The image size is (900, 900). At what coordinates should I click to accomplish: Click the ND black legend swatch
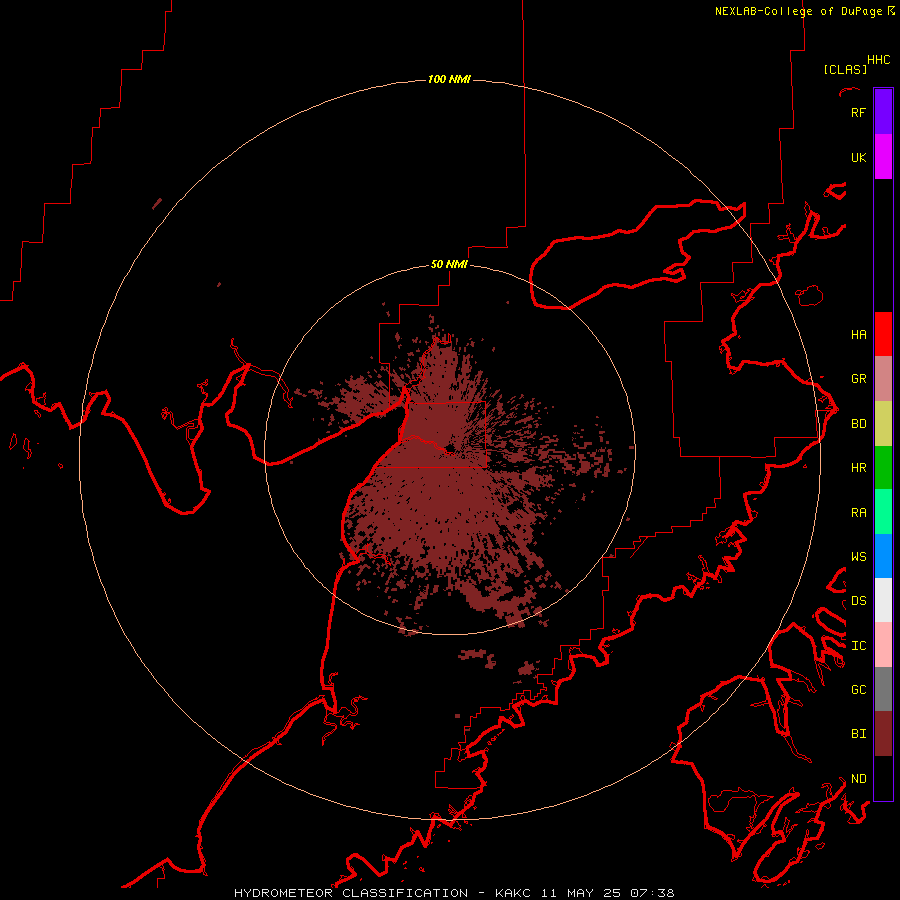[883, 778]
